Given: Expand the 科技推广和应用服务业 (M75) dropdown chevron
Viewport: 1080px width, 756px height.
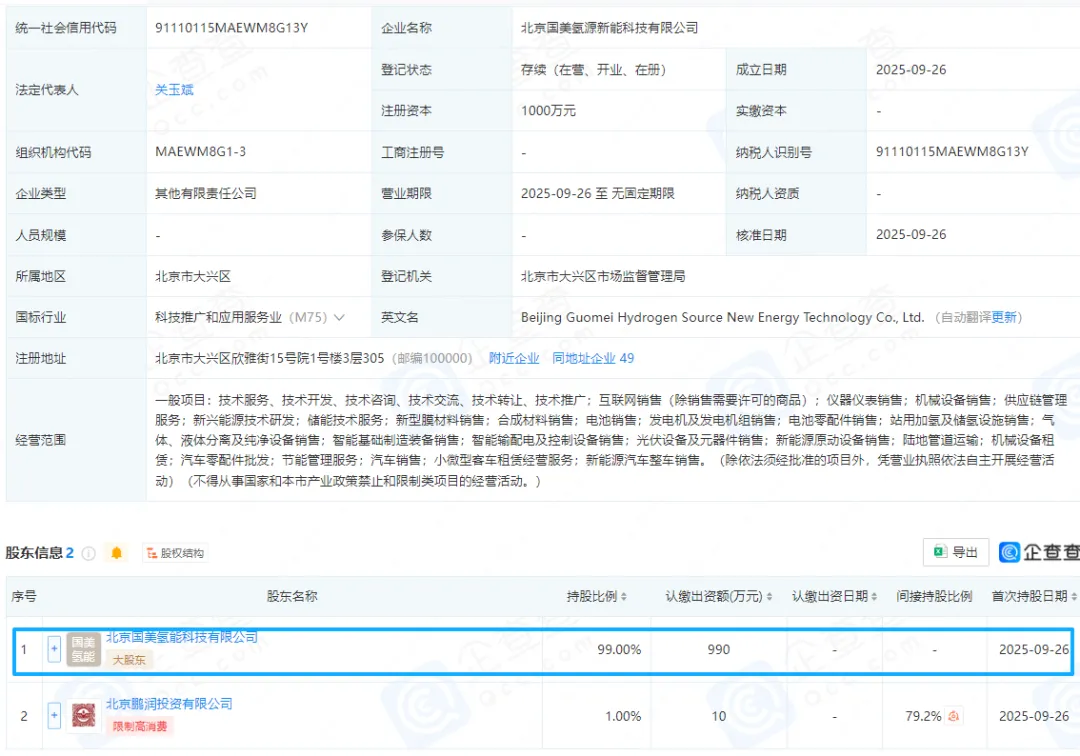Looking at the screenshot, I should click(x=339, y=317).
